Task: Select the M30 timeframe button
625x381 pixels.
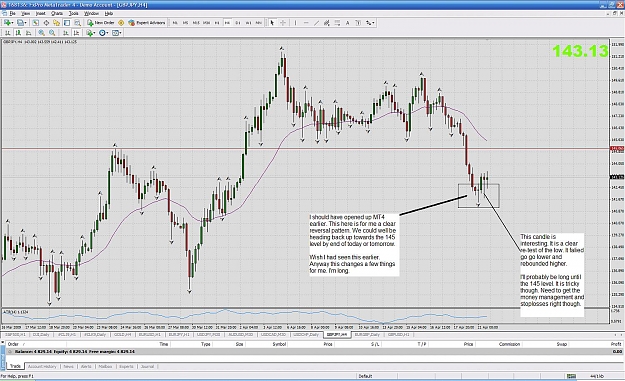Action: tap(206, 23)
